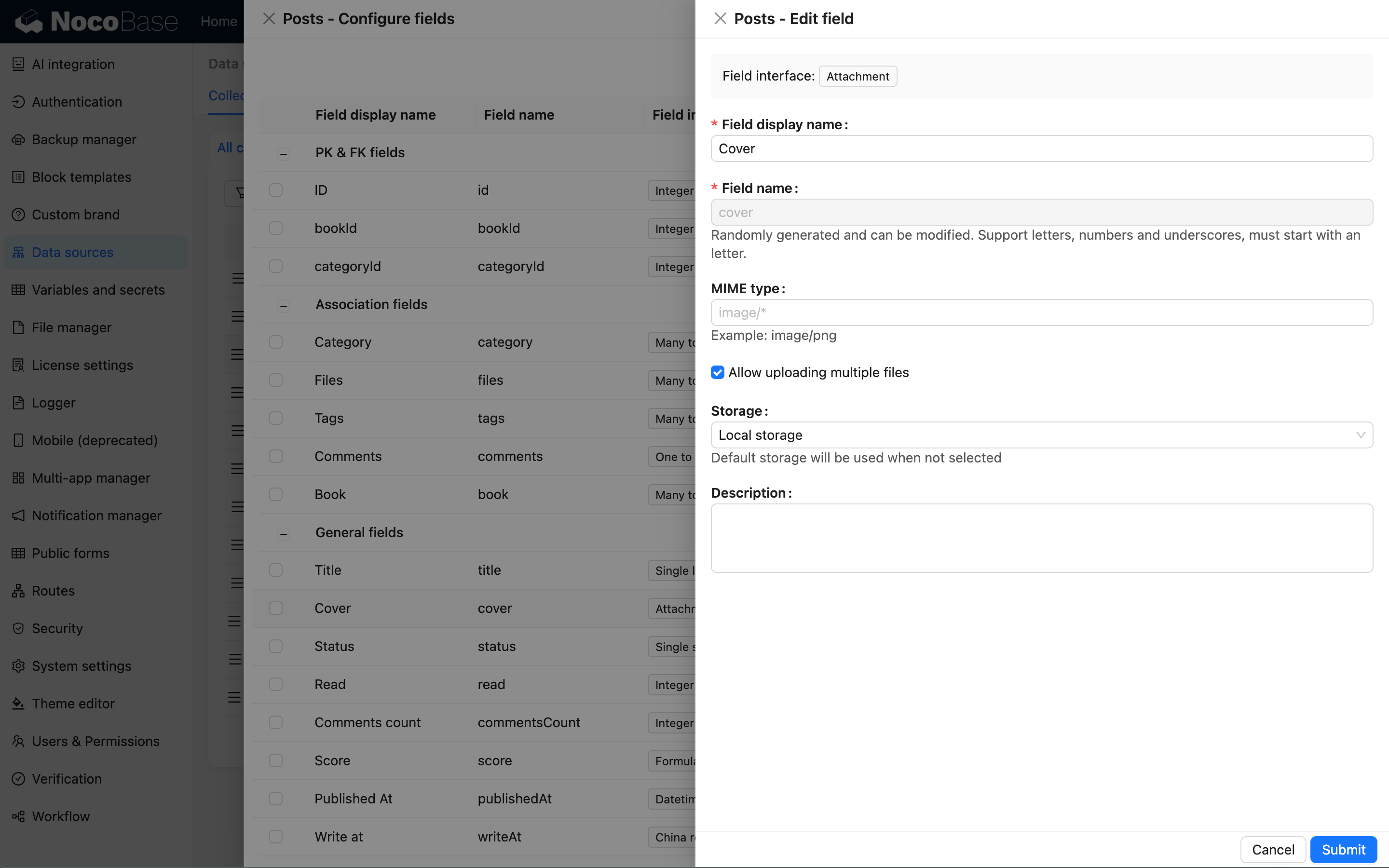Collapse the General fields group
The image size is (1389, 868).
click(284, 534)
